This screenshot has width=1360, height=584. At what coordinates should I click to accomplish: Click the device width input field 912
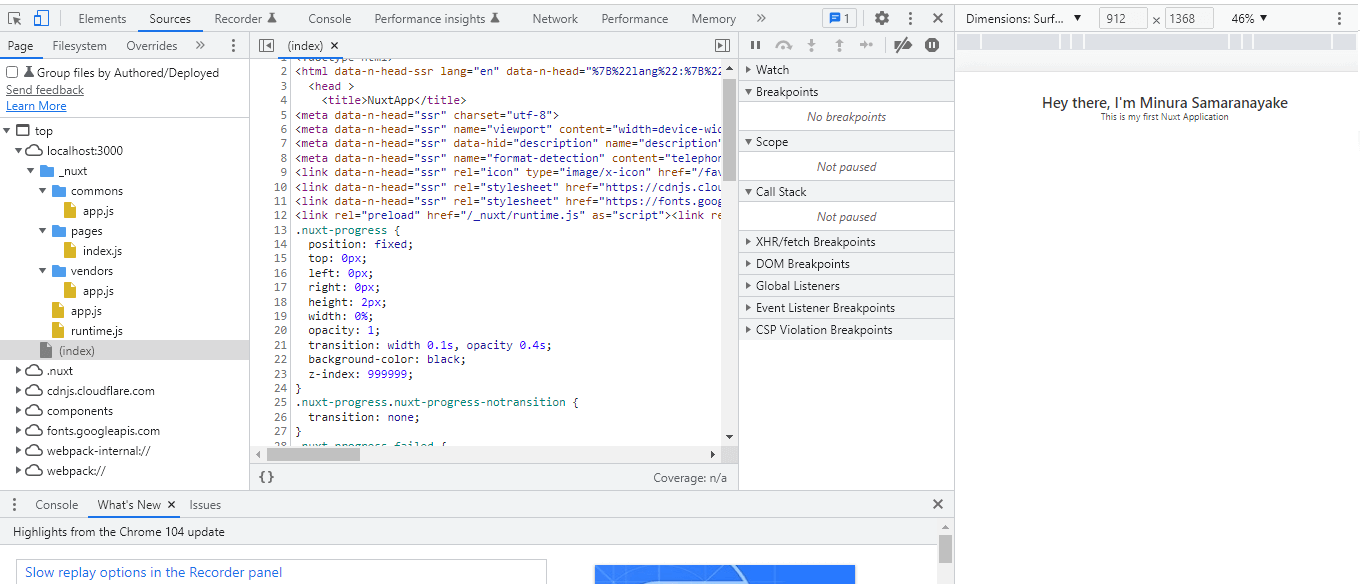(x=1122, y=18)
